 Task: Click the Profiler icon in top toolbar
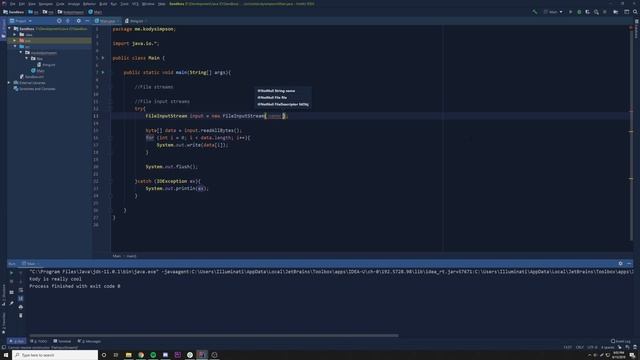point(596,12)
